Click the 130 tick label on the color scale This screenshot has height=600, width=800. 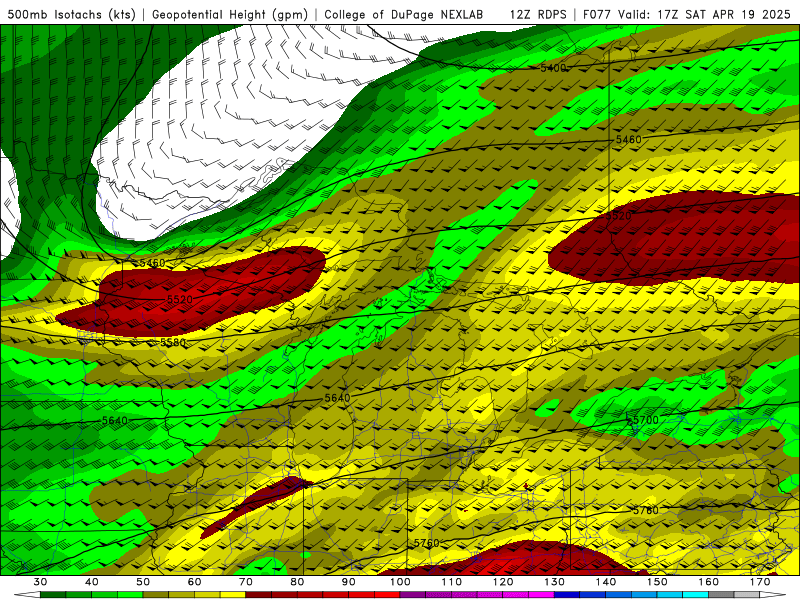pyautogui.click(x=554, y=582)
